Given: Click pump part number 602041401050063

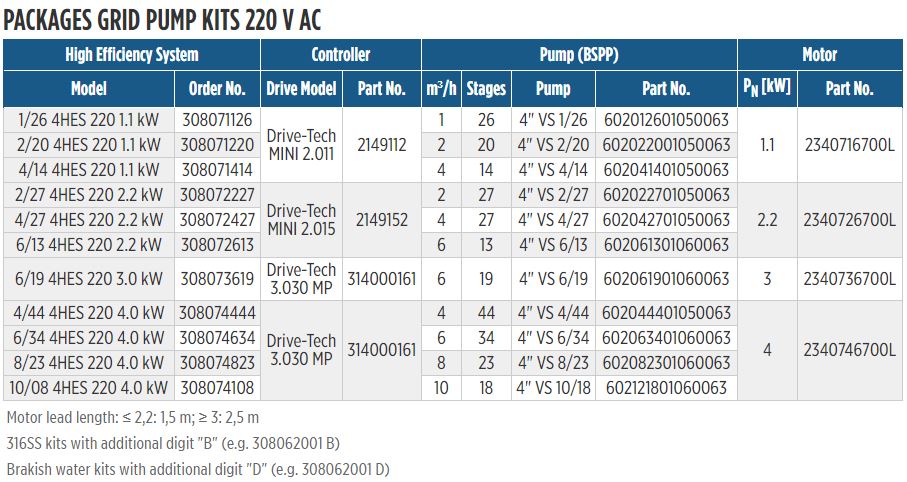Looking at the screenshot, I should pyautogui.click(x=666, y=170).
